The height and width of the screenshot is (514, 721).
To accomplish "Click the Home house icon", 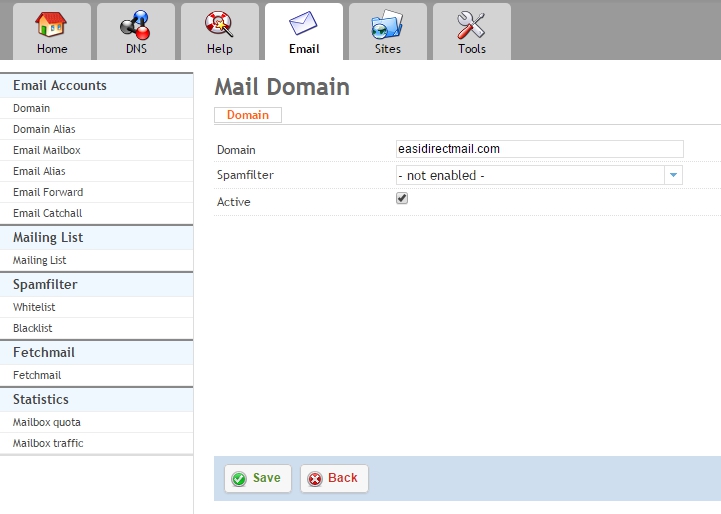I will tap(52, 24).
